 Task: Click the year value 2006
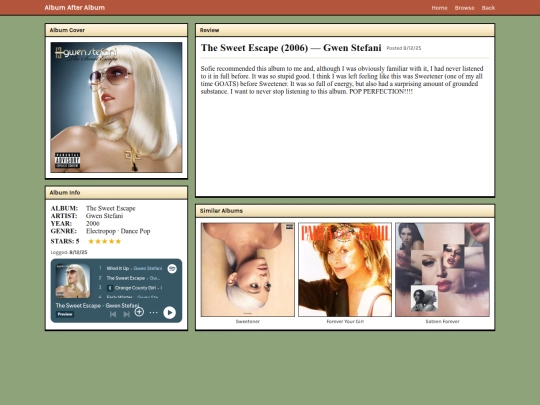tap(93, 224)
